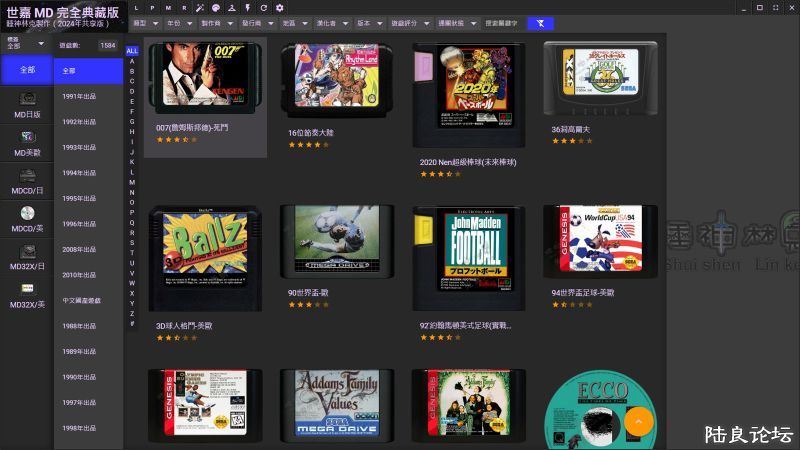
Task: Open the 007 game cartridge thumbnail
Action: (x=205, y=78)
